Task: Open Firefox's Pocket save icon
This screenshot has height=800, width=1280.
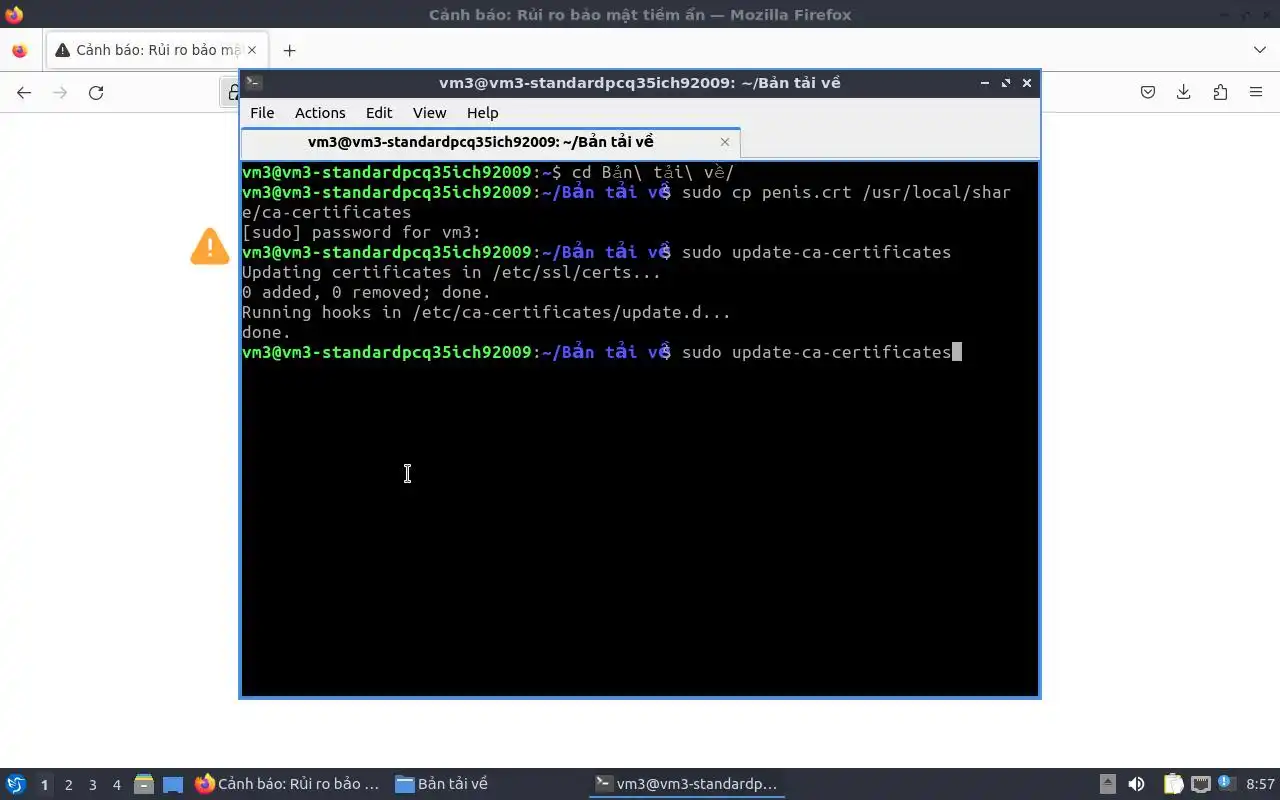Action: (1148, 92)
